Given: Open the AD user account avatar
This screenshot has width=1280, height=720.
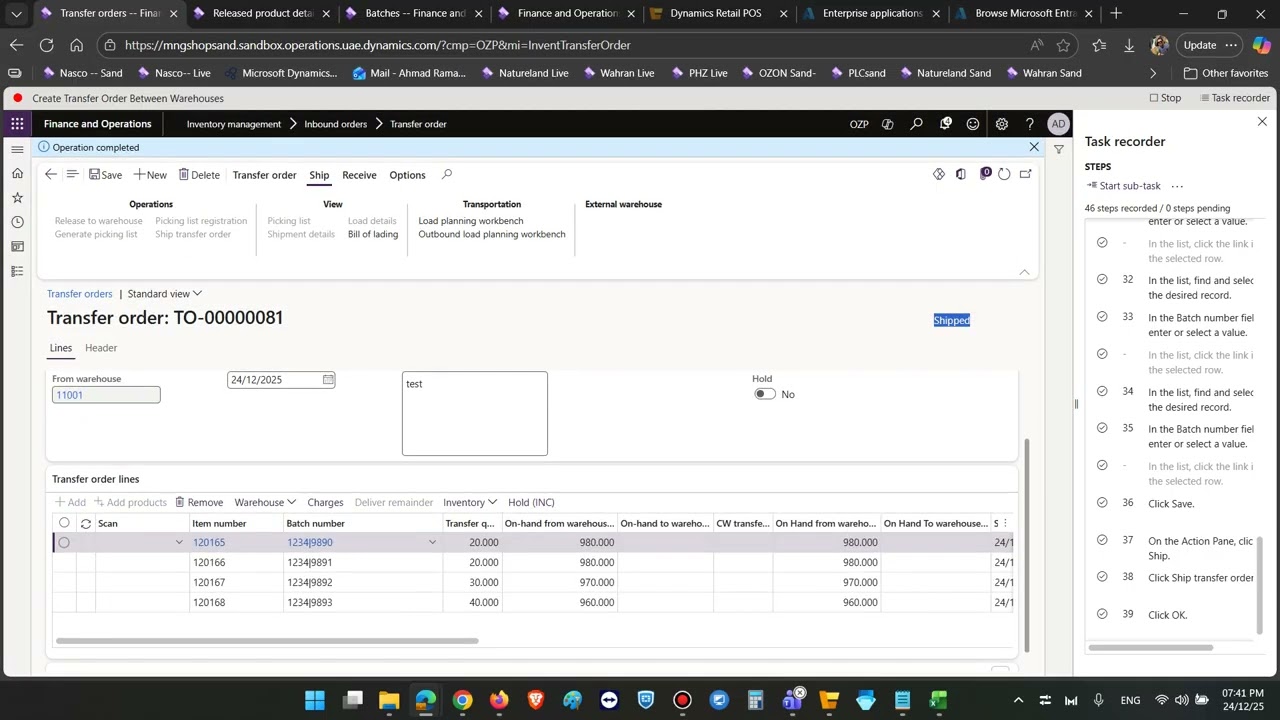Looking at the screenshot, I should [x=1058, y=124].
